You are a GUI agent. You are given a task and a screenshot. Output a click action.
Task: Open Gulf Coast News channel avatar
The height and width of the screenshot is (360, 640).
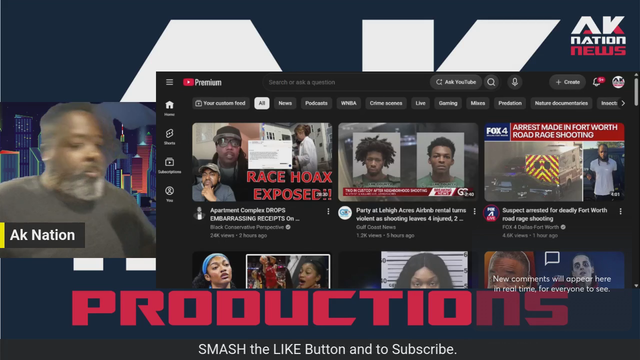pos(345,213)
